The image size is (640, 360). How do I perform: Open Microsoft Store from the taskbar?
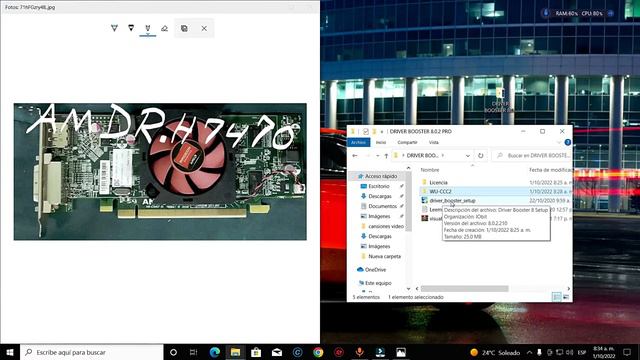click(x=256, y=352)
